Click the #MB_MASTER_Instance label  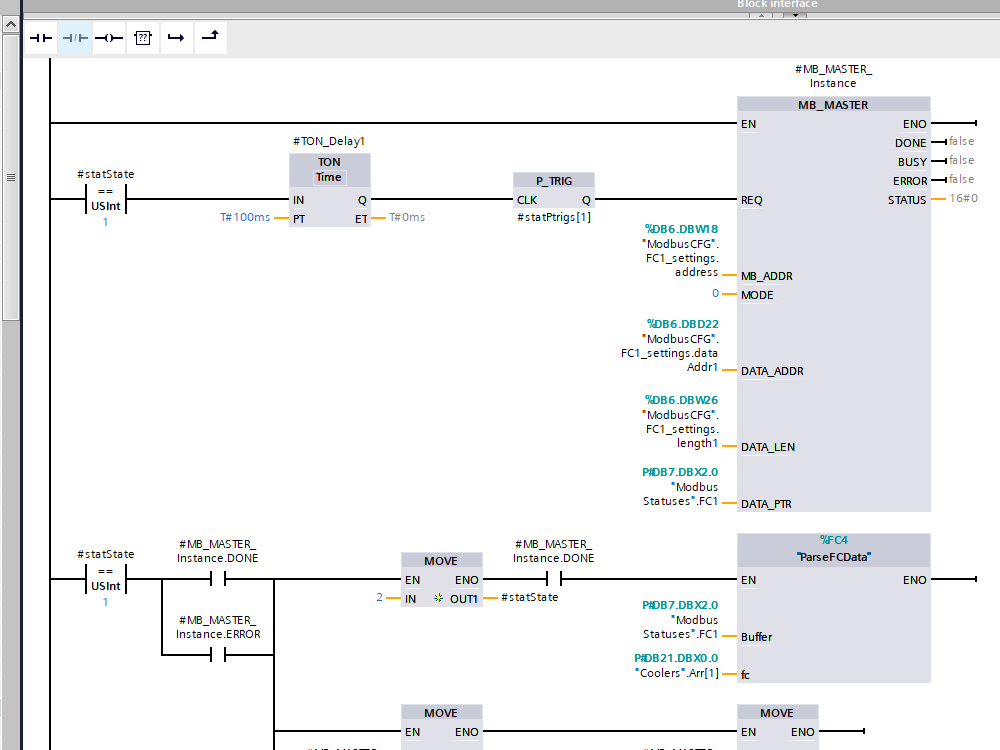click(x=834, y=76)
